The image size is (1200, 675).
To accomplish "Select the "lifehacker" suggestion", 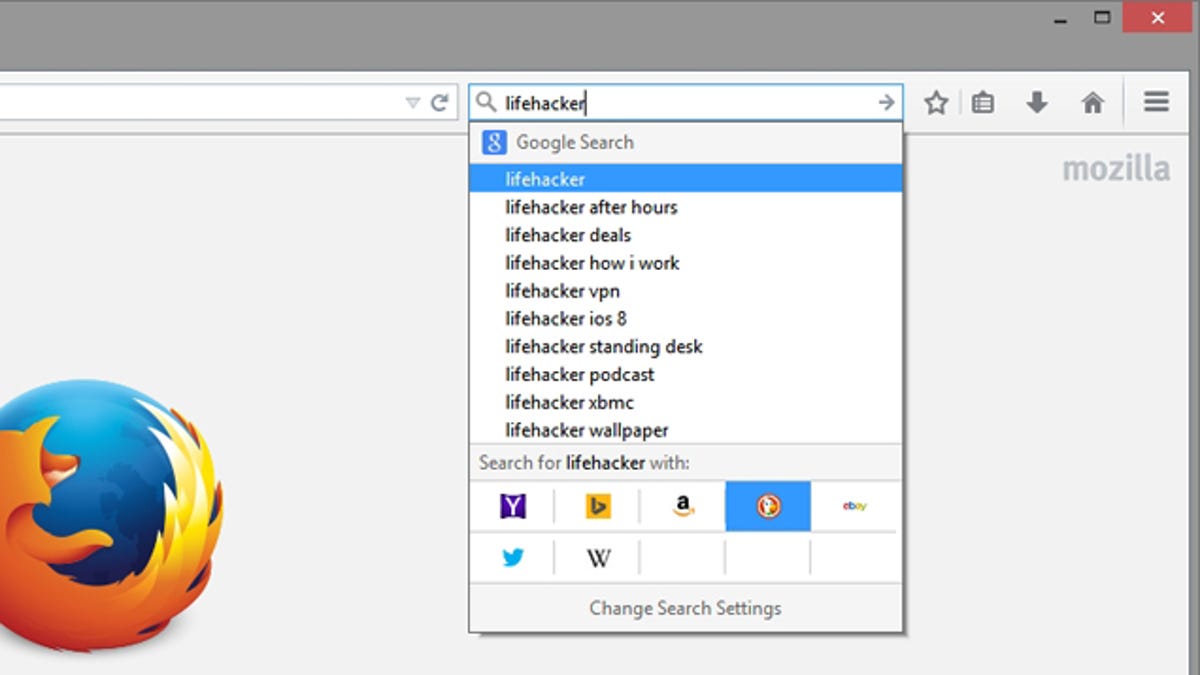I will (686, 179).
